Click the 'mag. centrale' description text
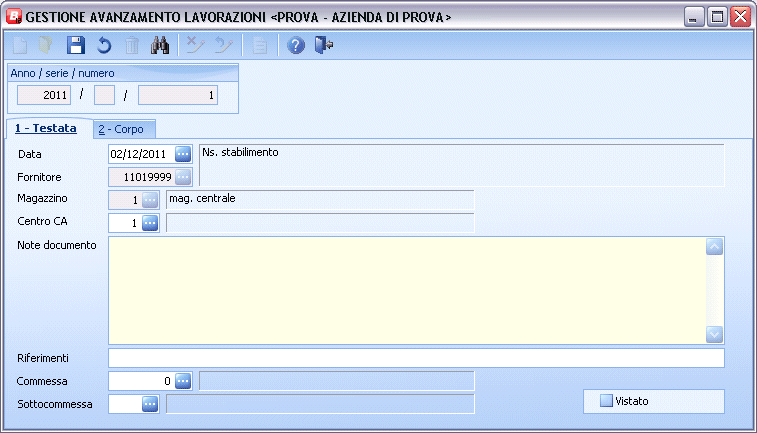The width and height of the screenshot is (757, 433). 202,198
